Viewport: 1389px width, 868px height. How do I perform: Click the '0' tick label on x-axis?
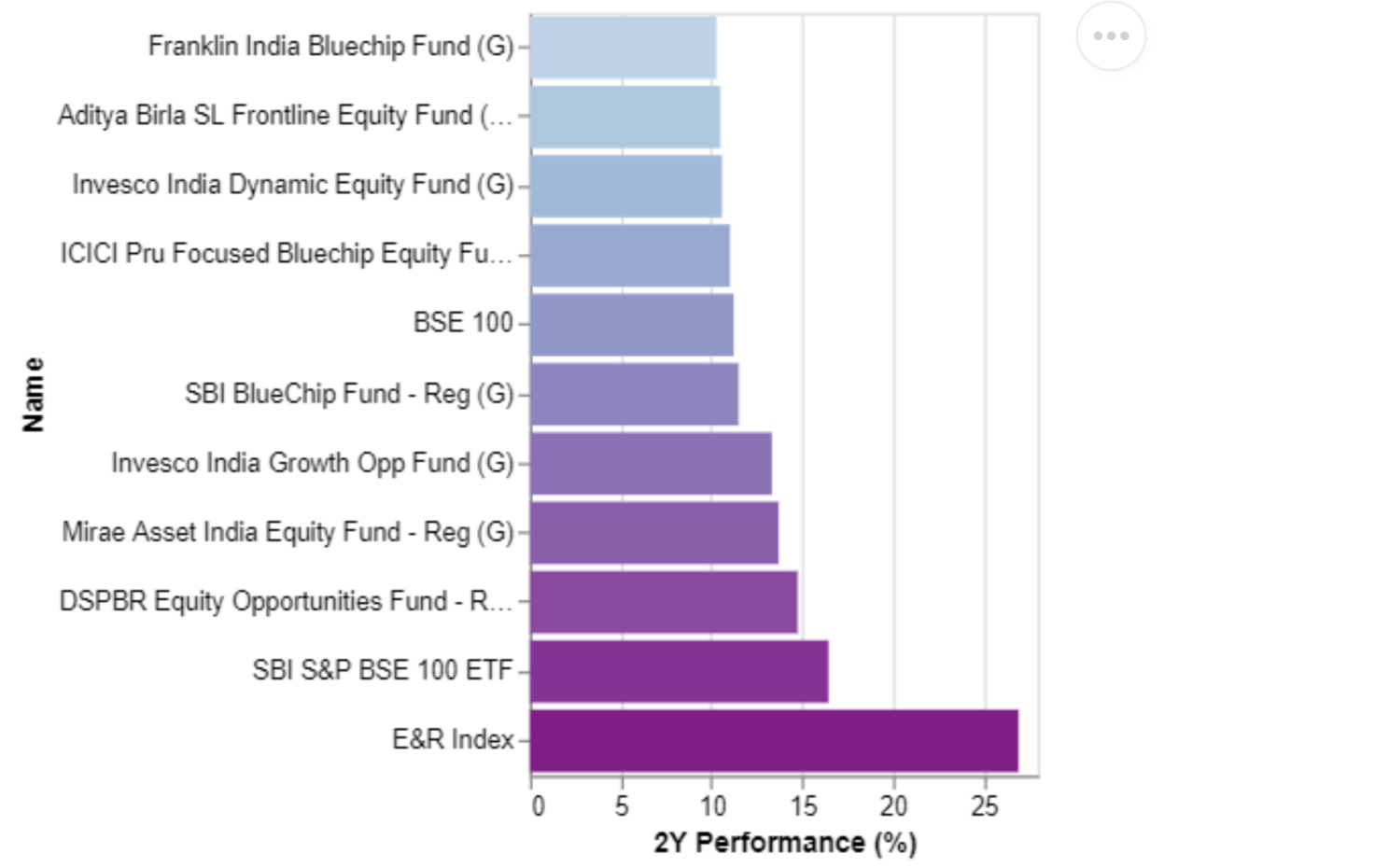click(x=538, y=806)
